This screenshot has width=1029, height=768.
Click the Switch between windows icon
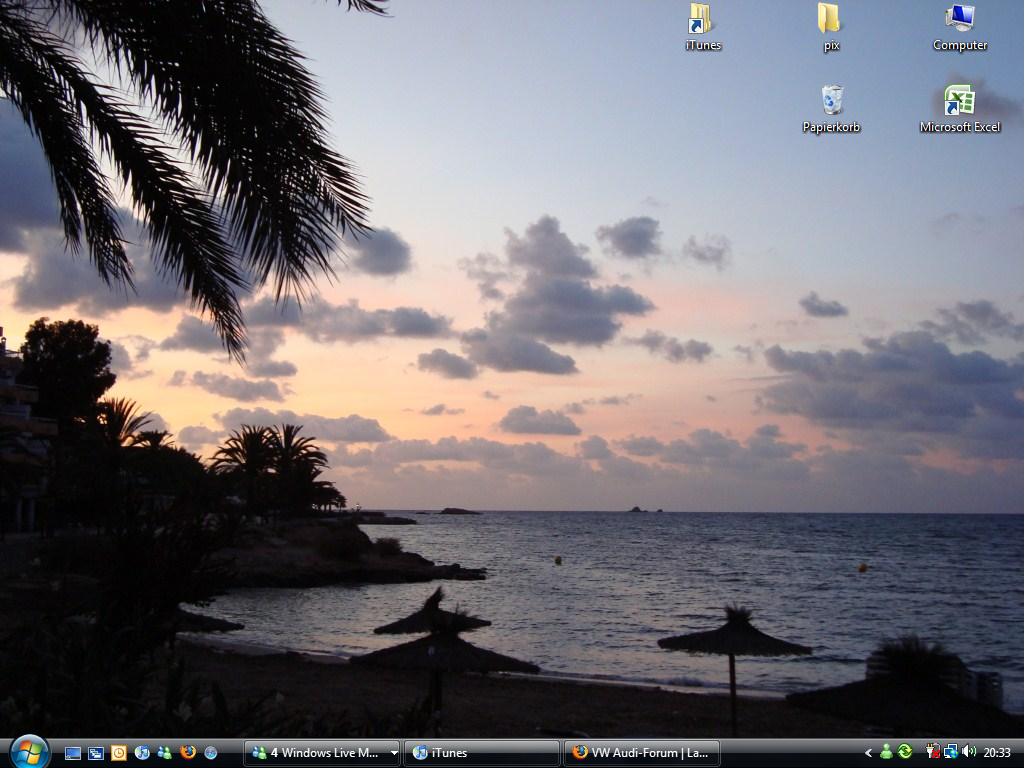point(96,752)
